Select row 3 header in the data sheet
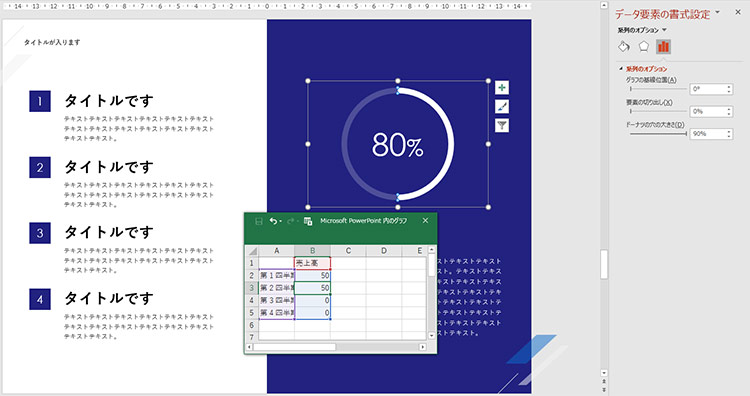The height and width of the screenshot is (396, 750). pos(252,288)
